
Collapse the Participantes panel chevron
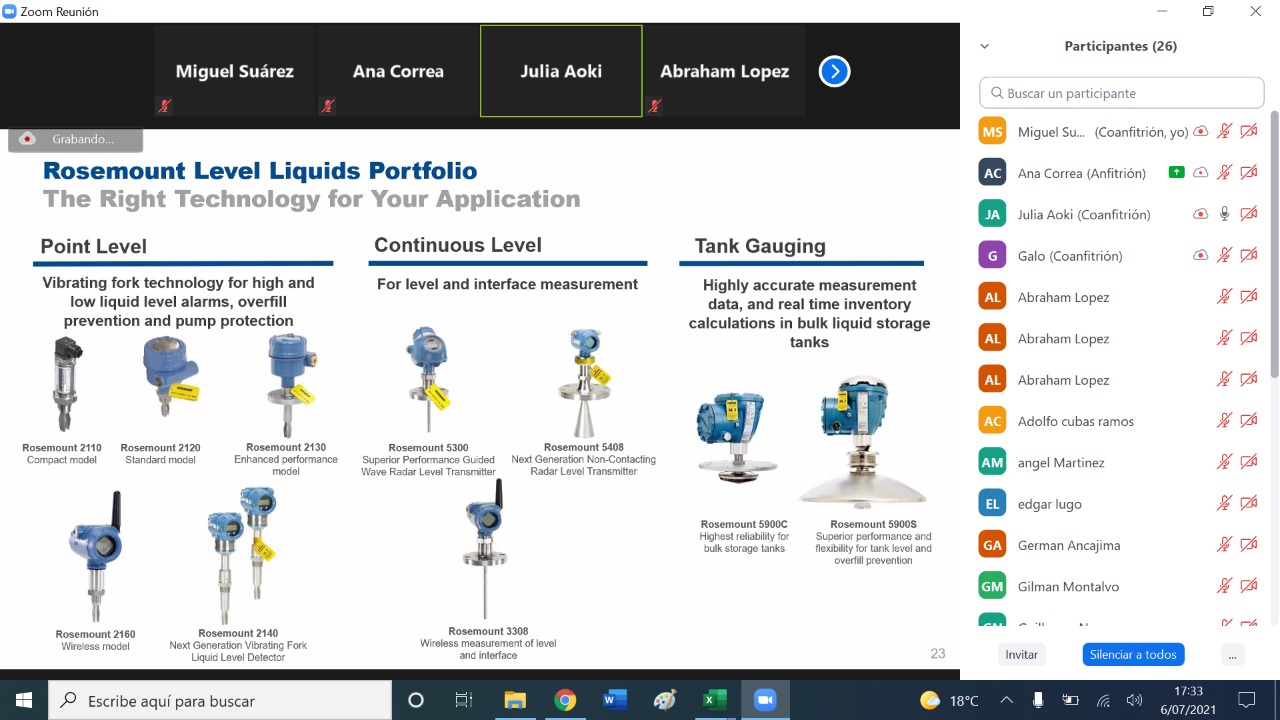coord(985,46)
